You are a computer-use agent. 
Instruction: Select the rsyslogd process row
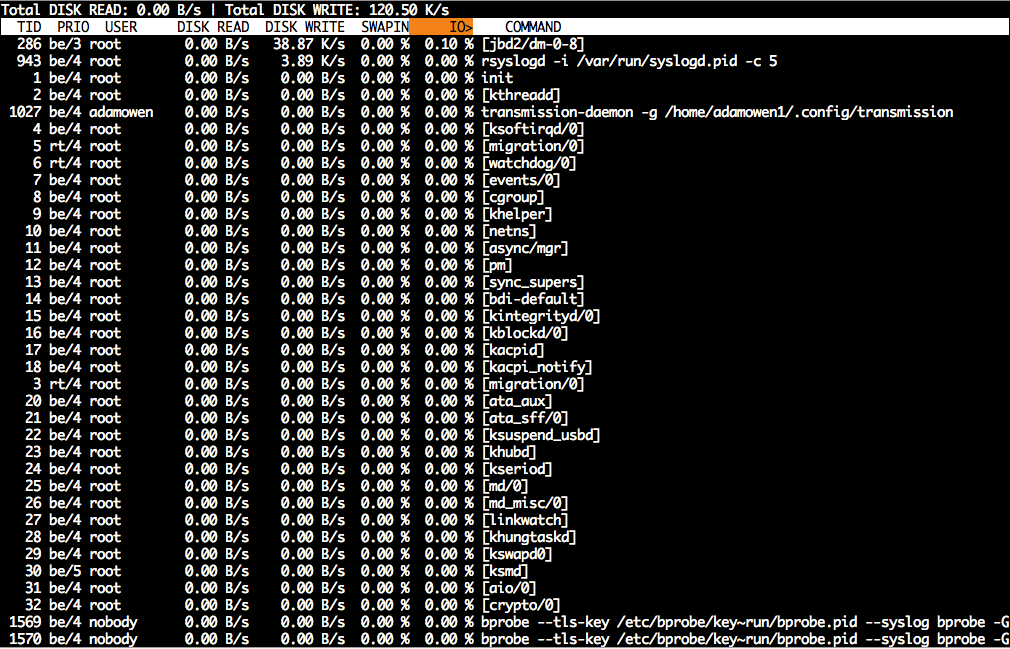[x=505, y=61]
